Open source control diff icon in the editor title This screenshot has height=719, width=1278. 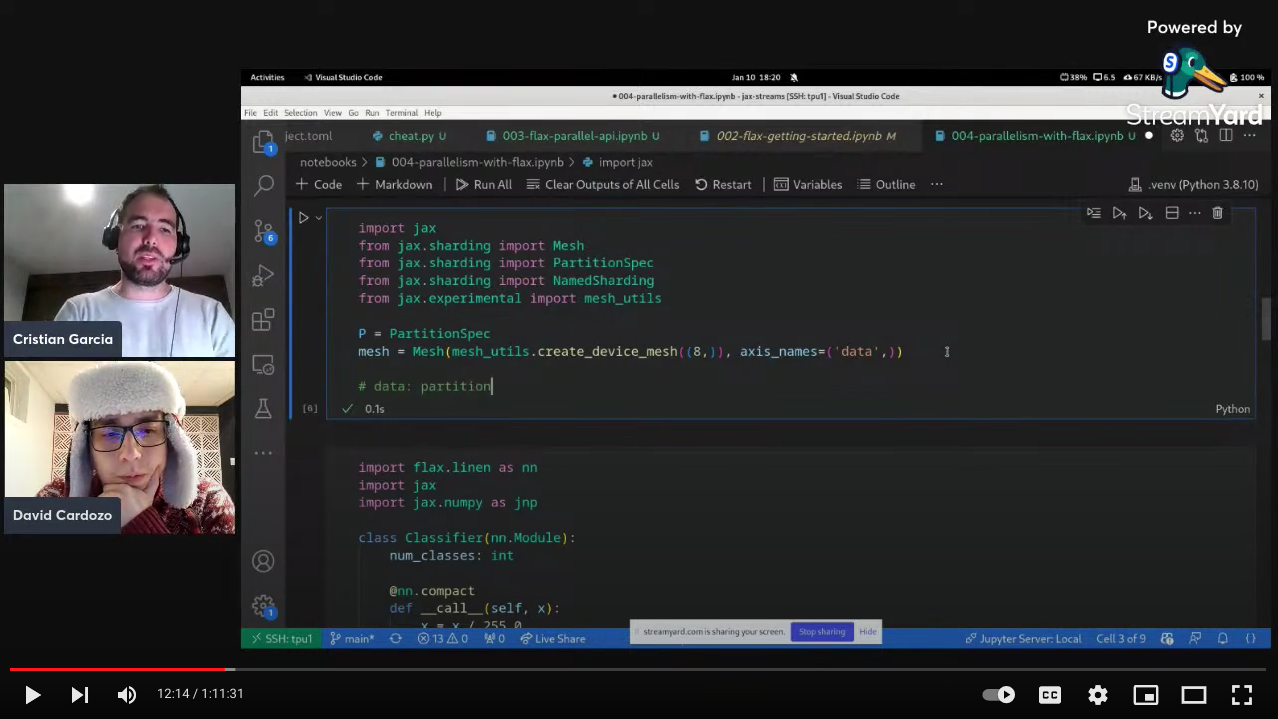point(1201,136)
